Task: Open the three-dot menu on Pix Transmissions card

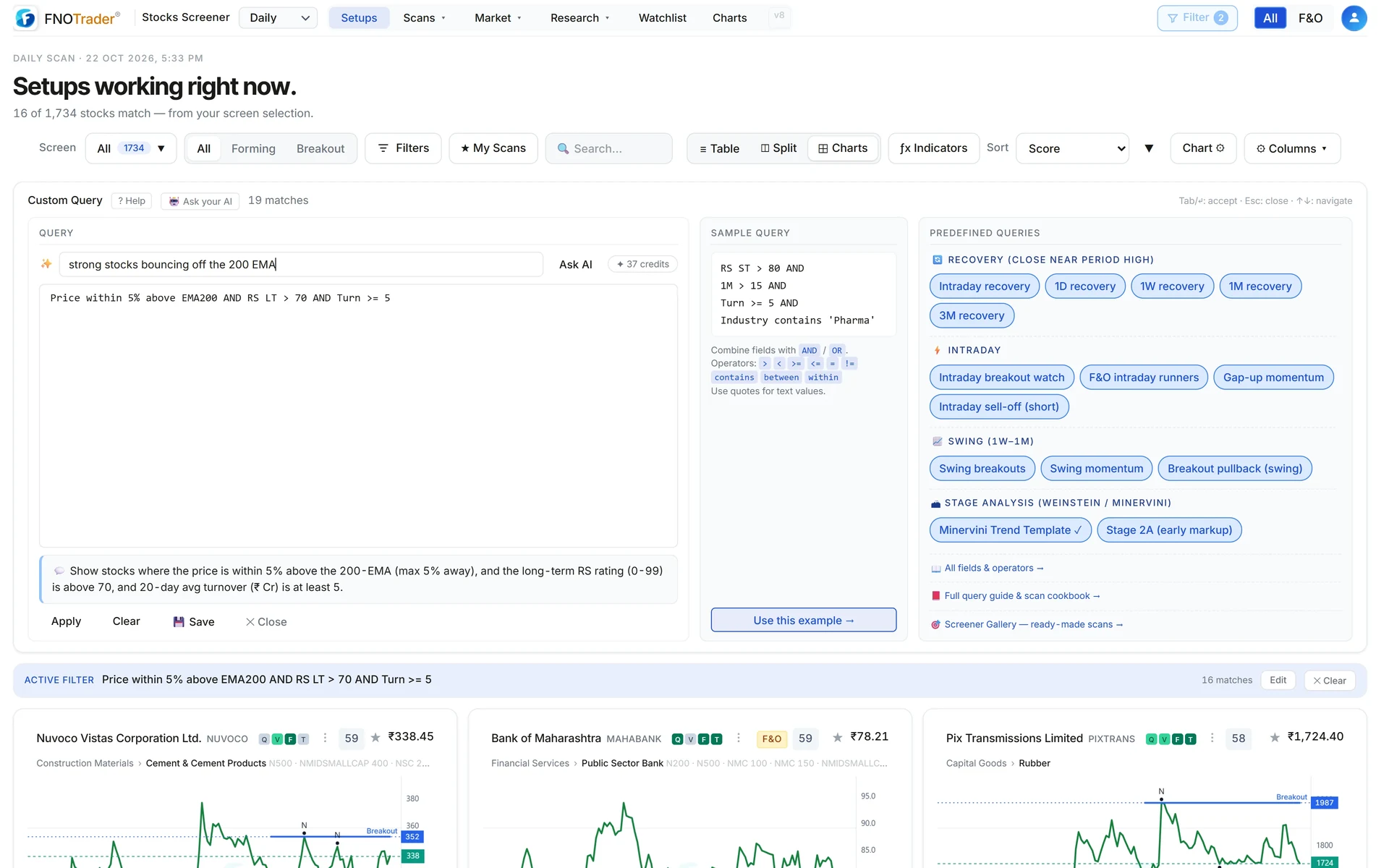Action: pyautogui.click(x=1212, y=738)
